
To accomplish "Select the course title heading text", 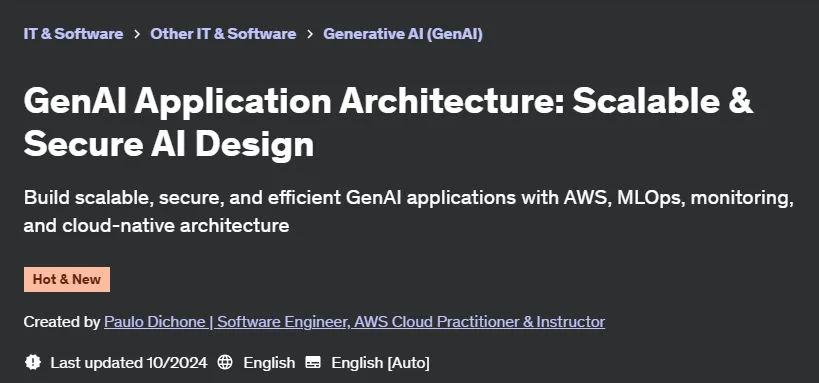I will coord(388,123).
